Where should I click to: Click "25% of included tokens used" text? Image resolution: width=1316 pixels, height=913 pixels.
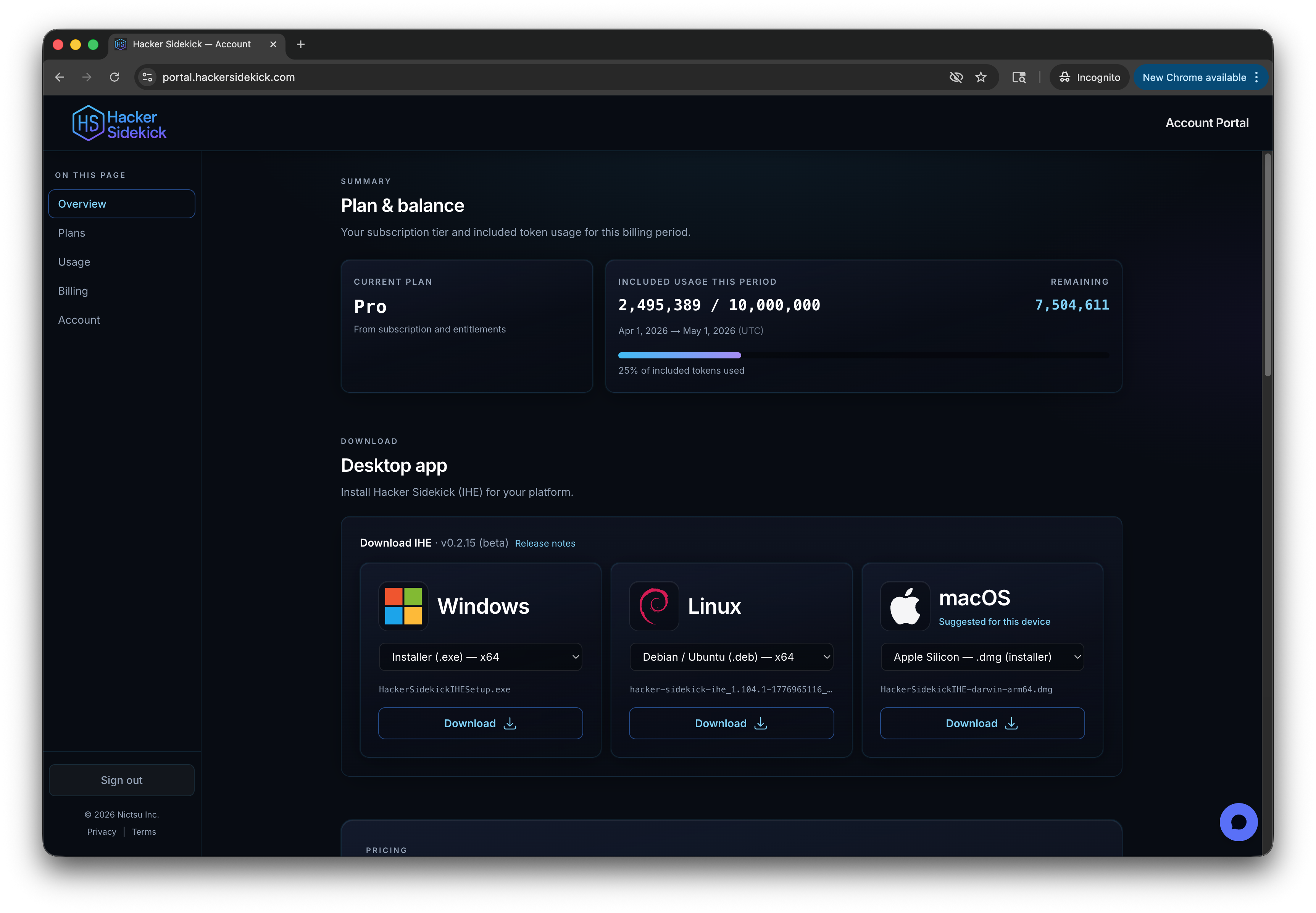point(681,370)
